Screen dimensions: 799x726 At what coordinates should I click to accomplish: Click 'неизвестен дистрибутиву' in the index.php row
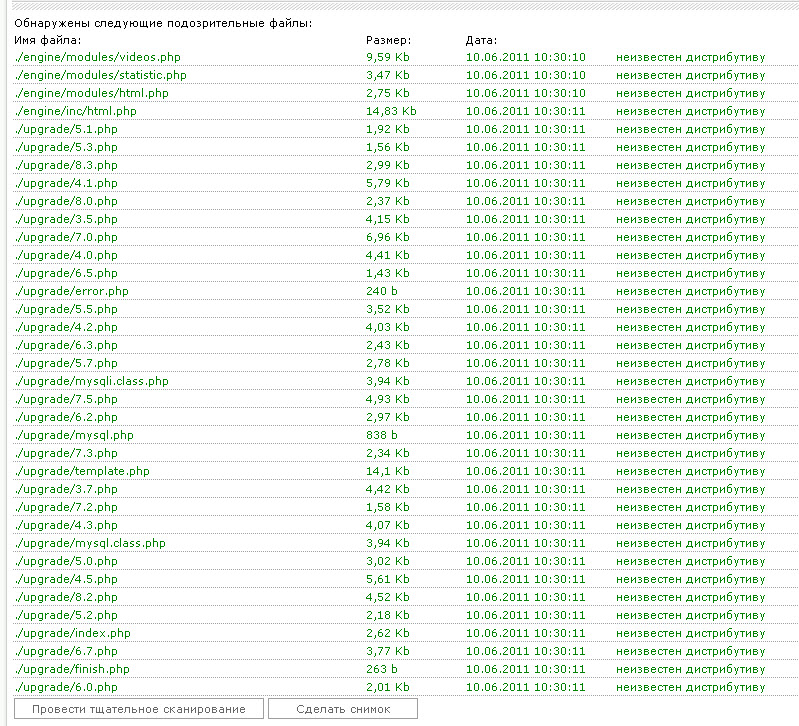[690, 633]
